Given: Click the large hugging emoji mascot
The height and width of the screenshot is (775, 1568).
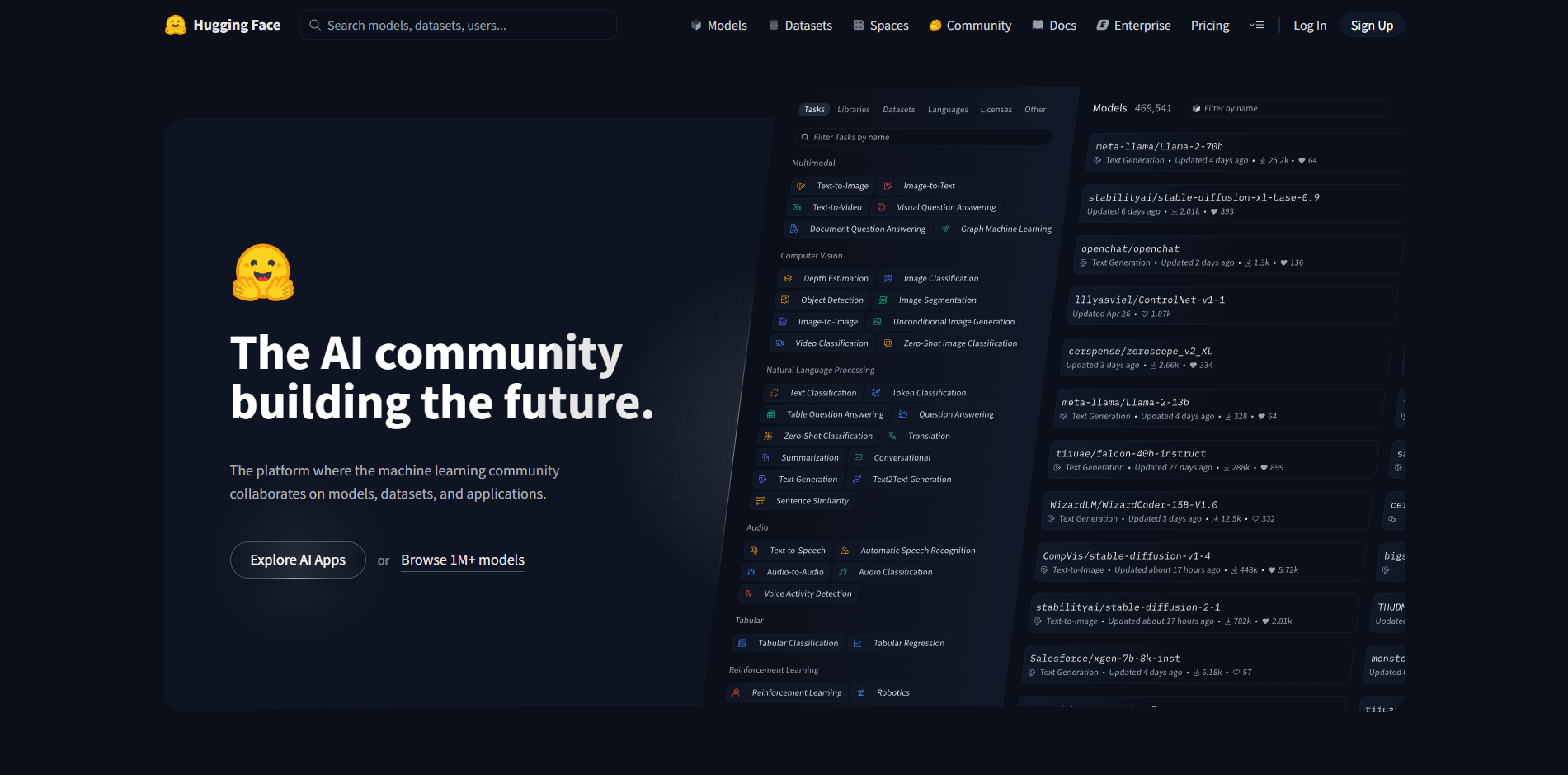Looking at the screenshot, I should pos(263,273).
